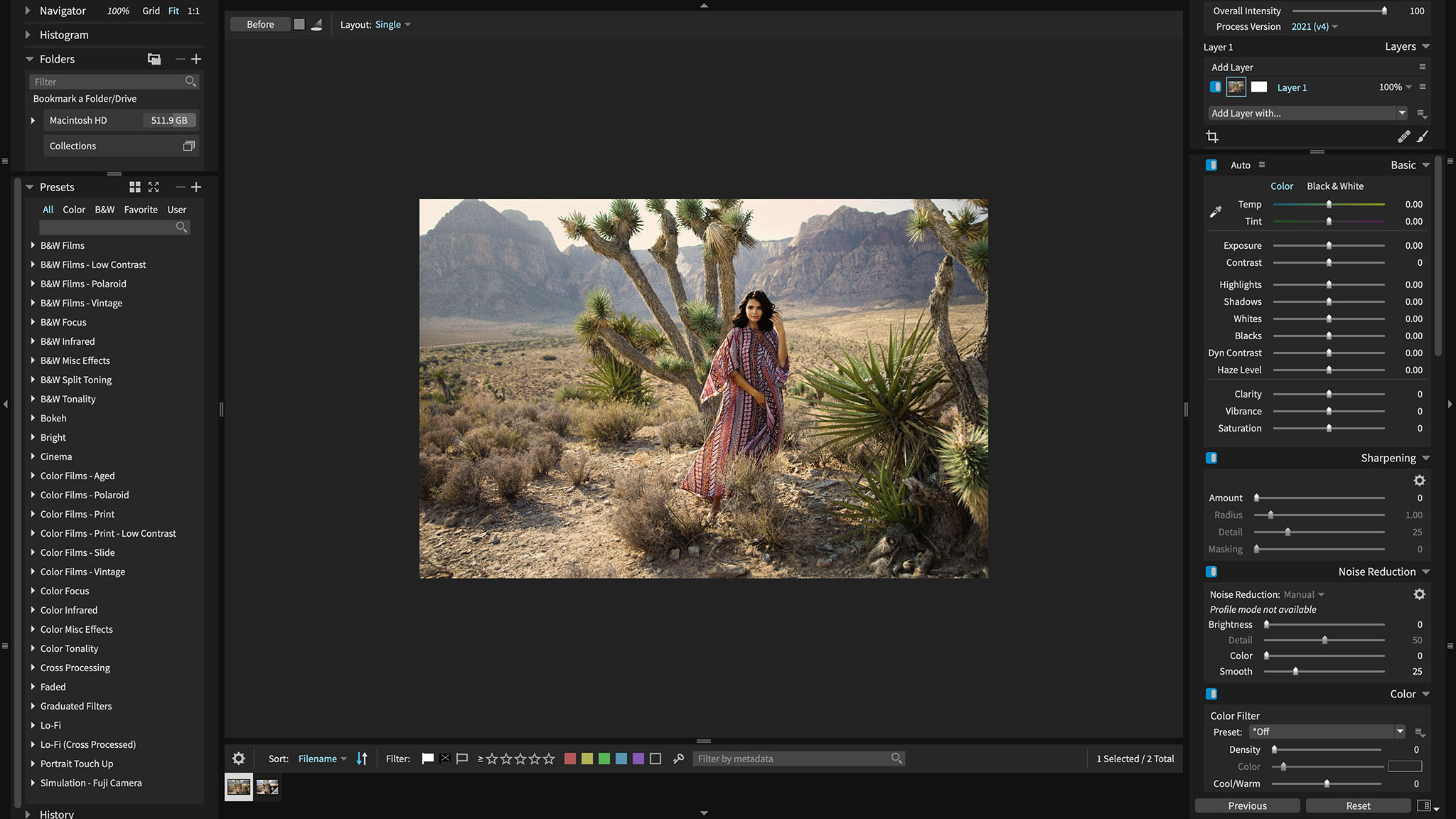Click the second image thumbnail in filmstrip
This screenshot has width=1456, height=819.
pyautogui.click(x=267, y=787)
